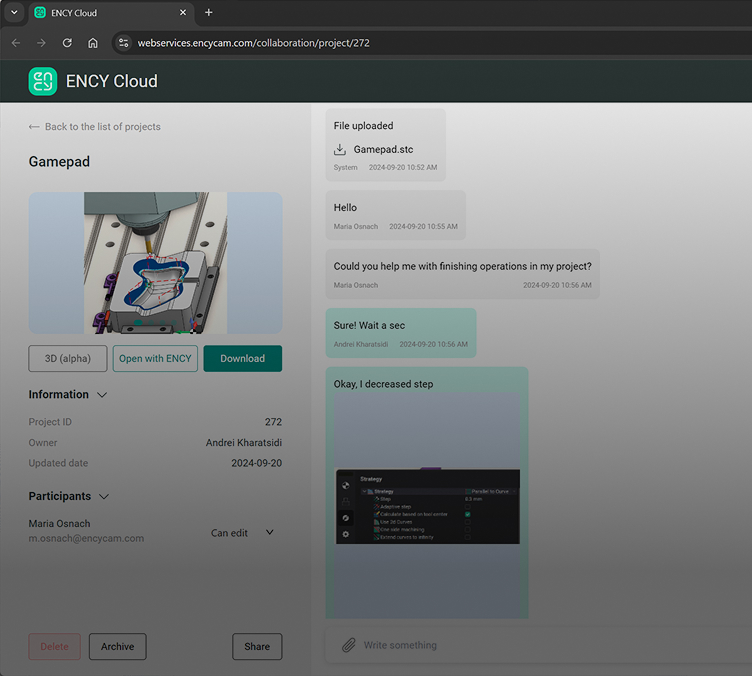Open the tab search dropdown
The height and width of the screenshot is (676, 752).
point(14,12)
